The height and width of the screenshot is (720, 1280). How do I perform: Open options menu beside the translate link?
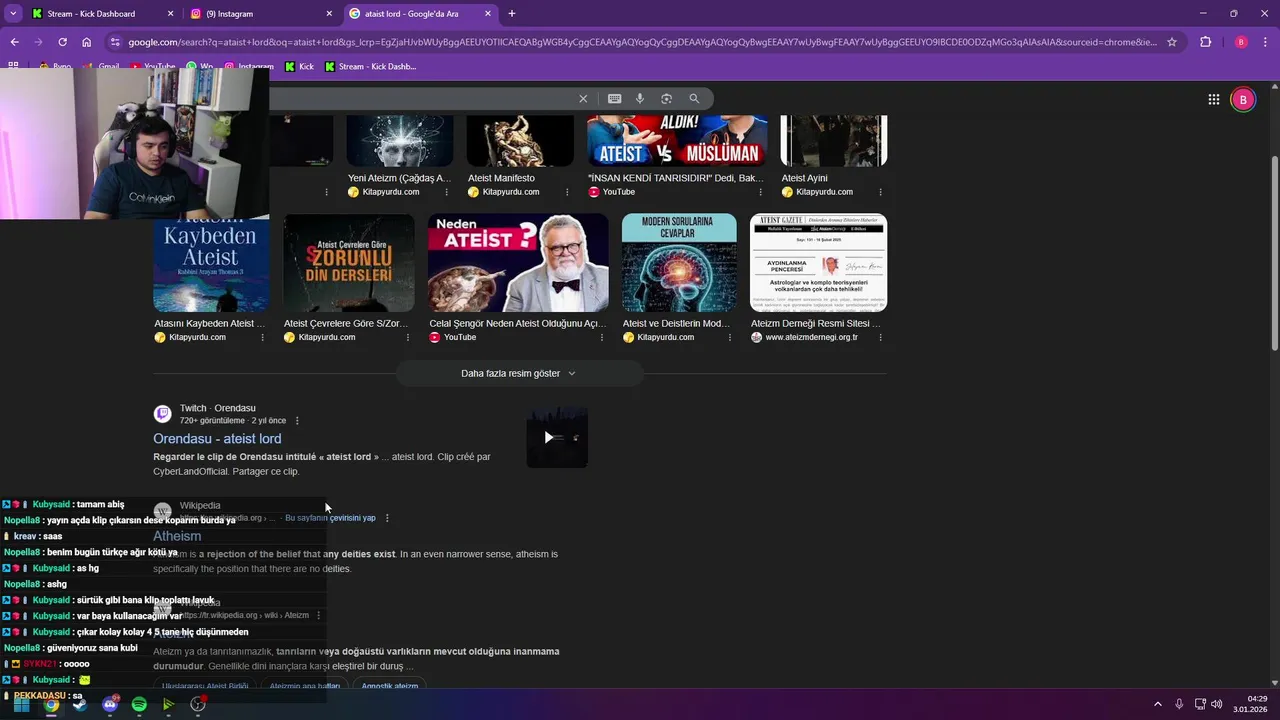click(387, 518)
